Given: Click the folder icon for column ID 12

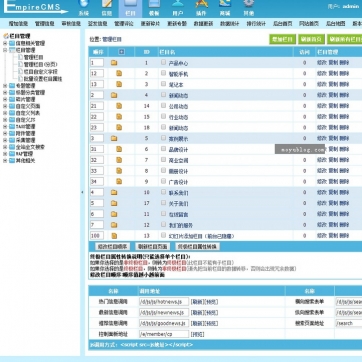Looking at the screenshot, I should (x=114, y=225).
